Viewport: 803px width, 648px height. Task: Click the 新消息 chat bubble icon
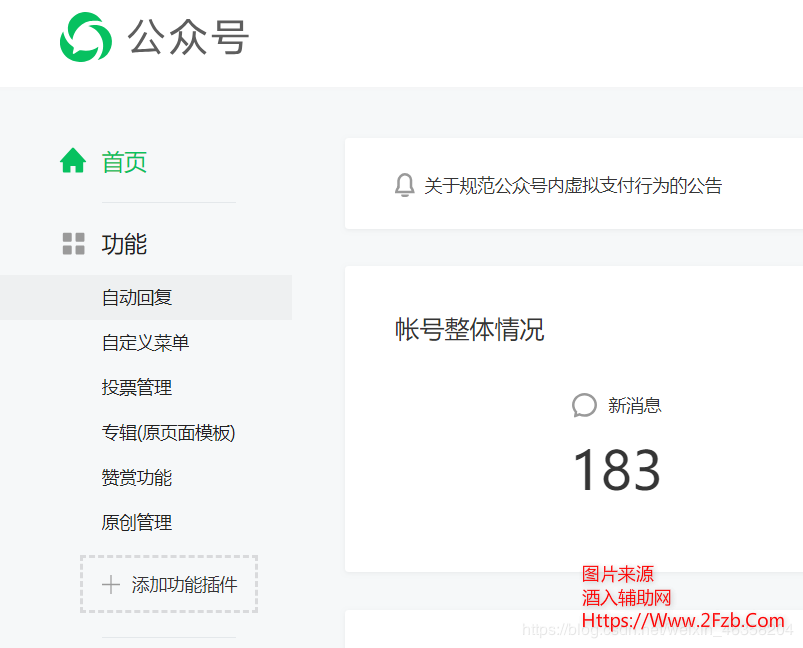[x=584, y=405]
